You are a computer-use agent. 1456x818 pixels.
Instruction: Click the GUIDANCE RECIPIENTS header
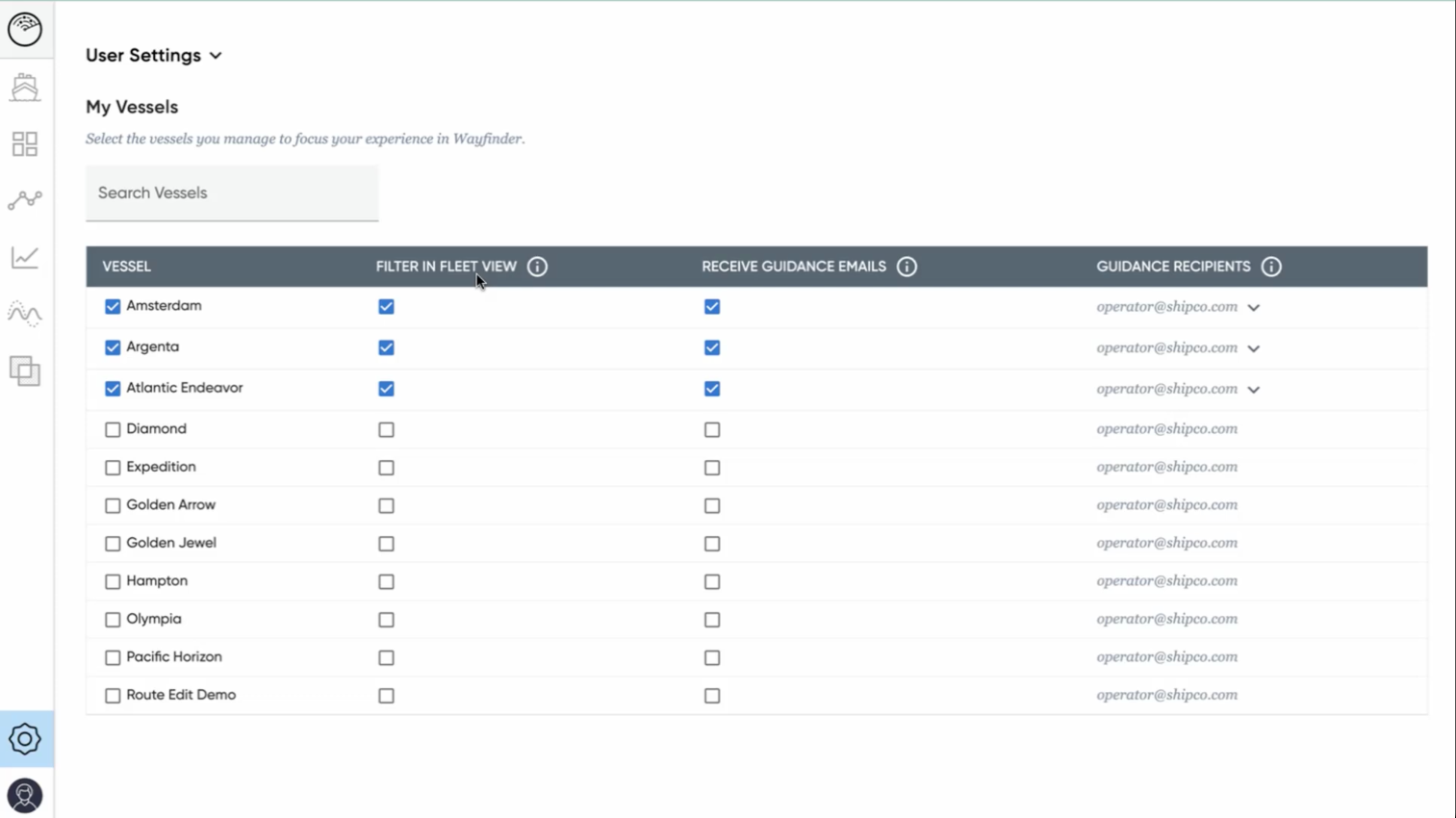click(1173, 267)
